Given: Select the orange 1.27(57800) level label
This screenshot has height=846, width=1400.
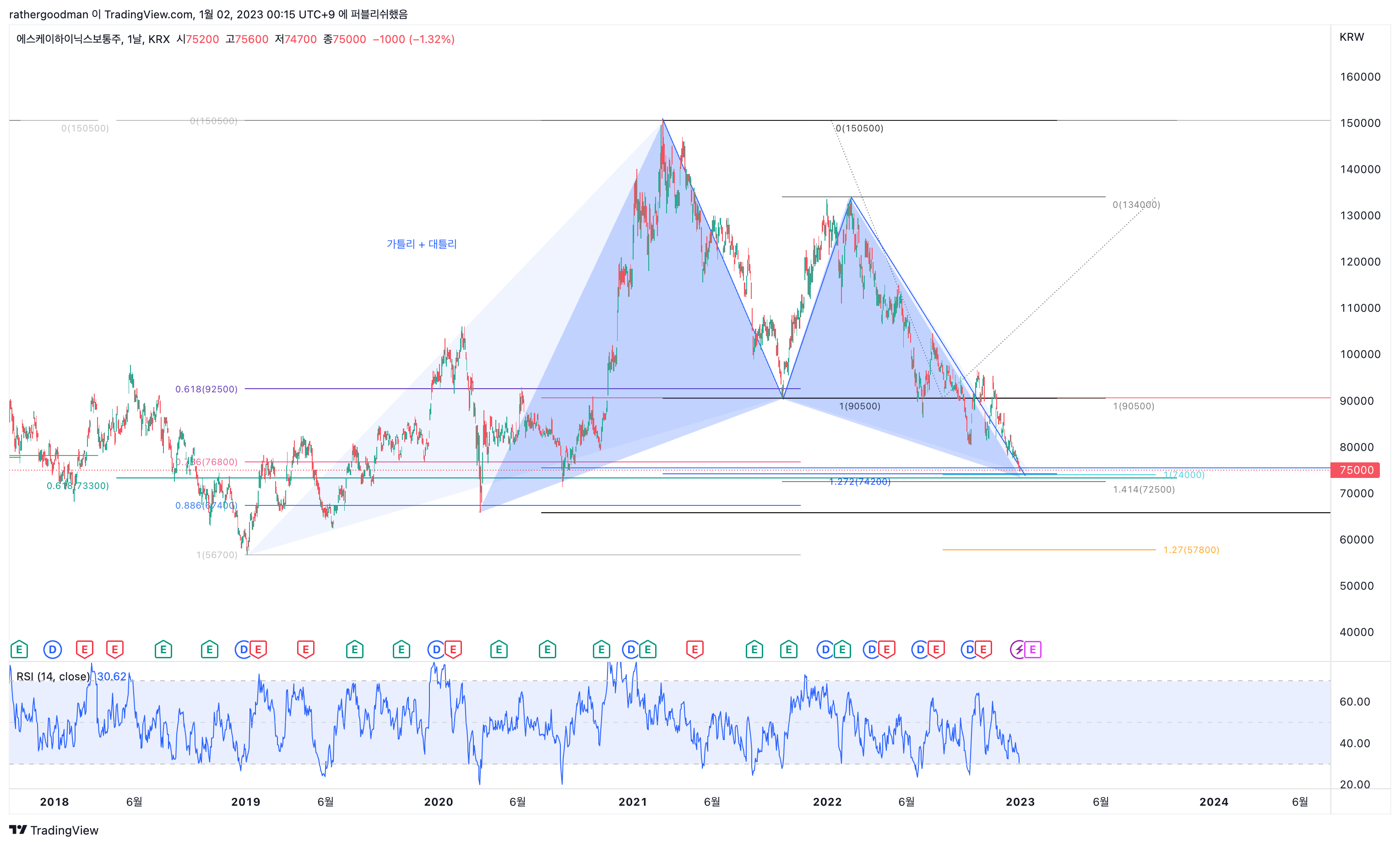Looking at the screenshot, I should point(1191,550).
